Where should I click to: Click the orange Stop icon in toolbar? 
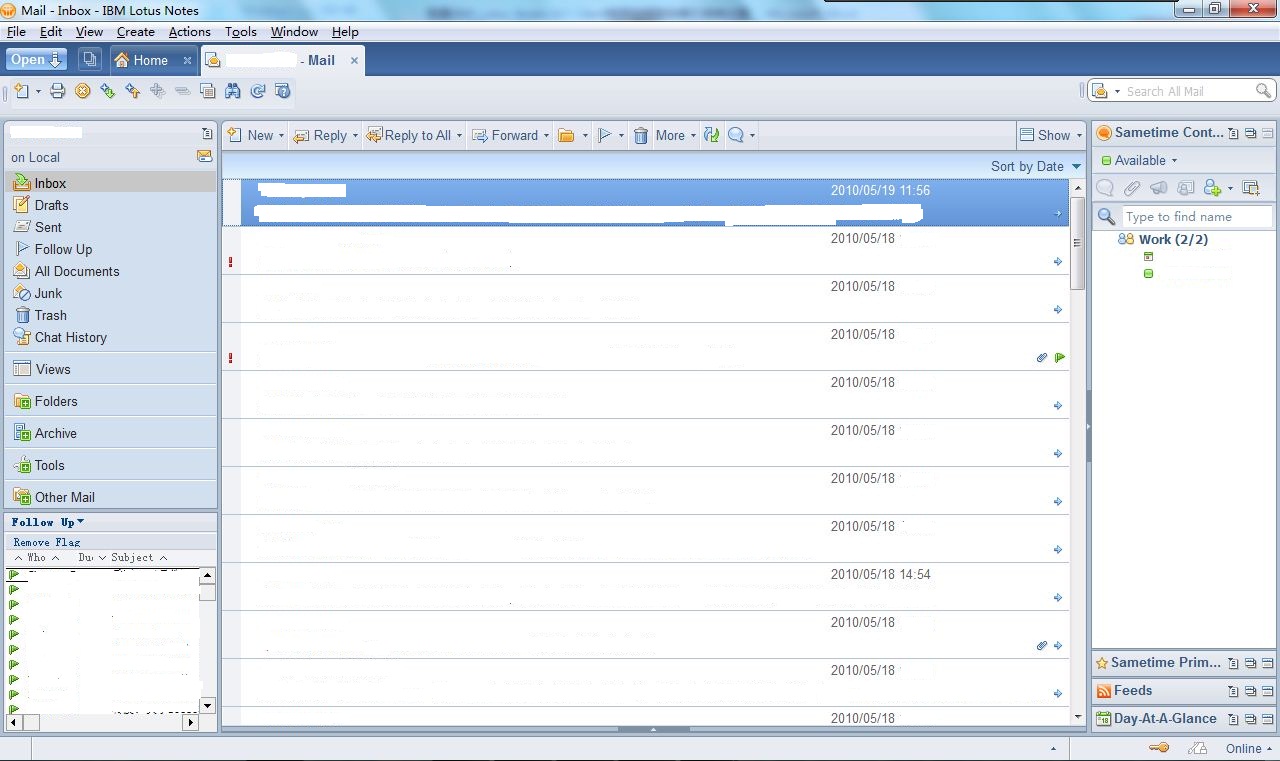(83, 91)
